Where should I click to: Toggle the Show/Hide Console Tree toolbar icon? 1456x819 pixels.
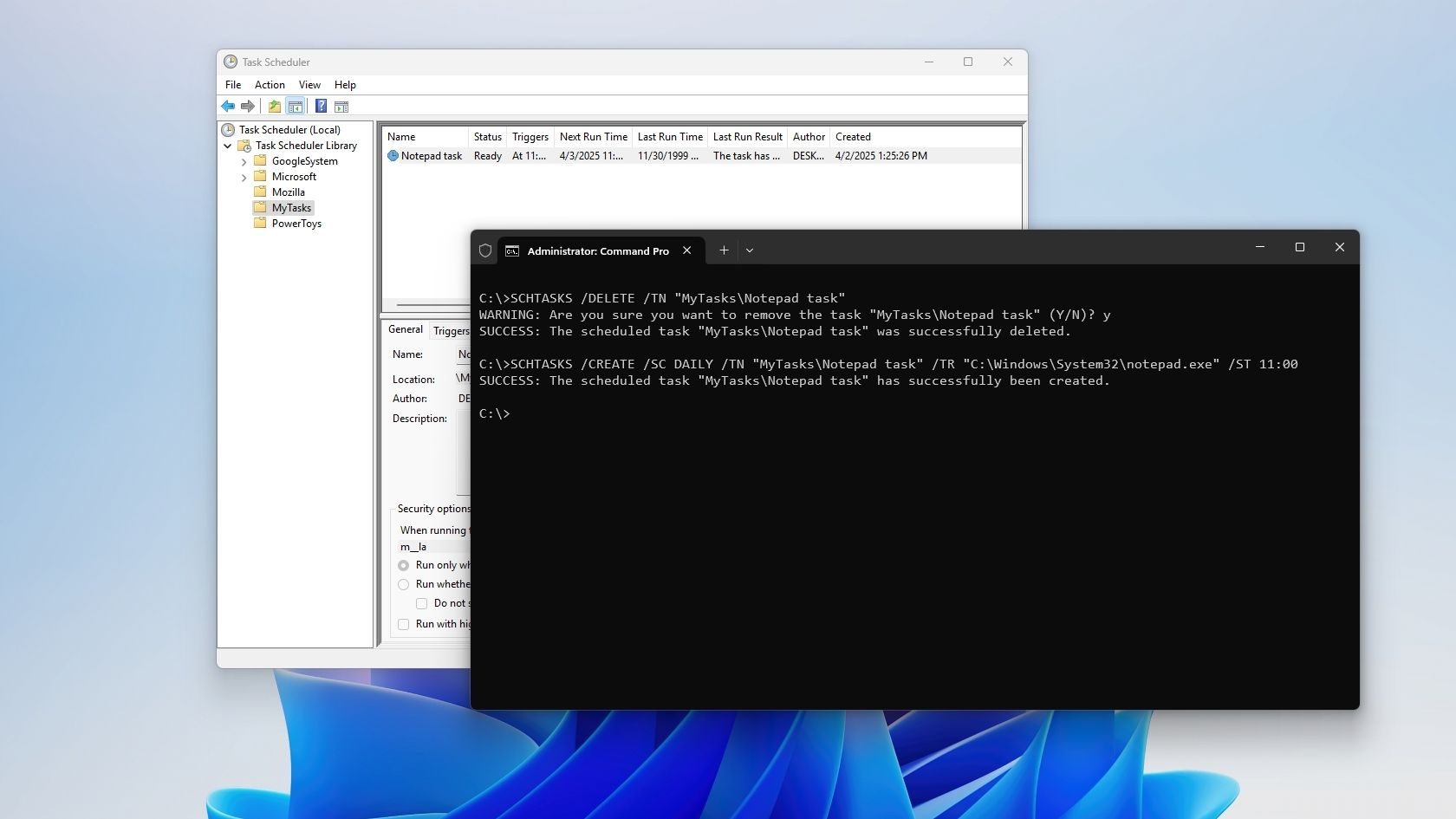coord(296,106)
